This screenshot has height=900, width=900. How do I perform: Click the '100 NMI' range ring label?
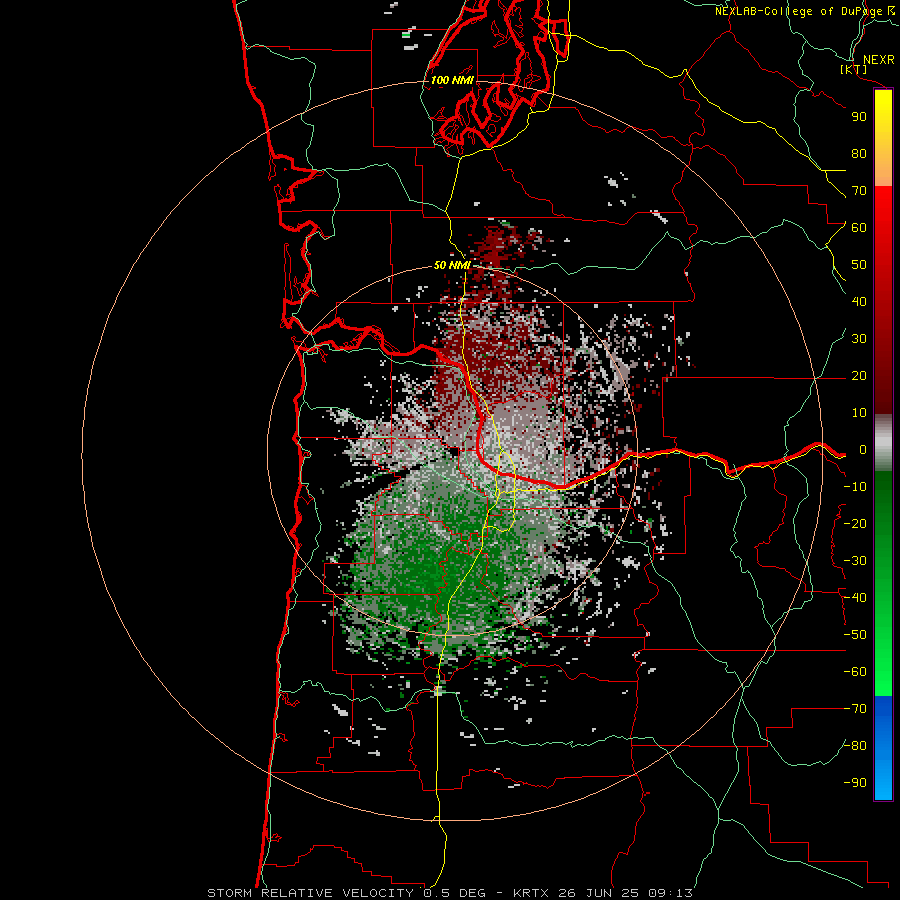(452, 80)
